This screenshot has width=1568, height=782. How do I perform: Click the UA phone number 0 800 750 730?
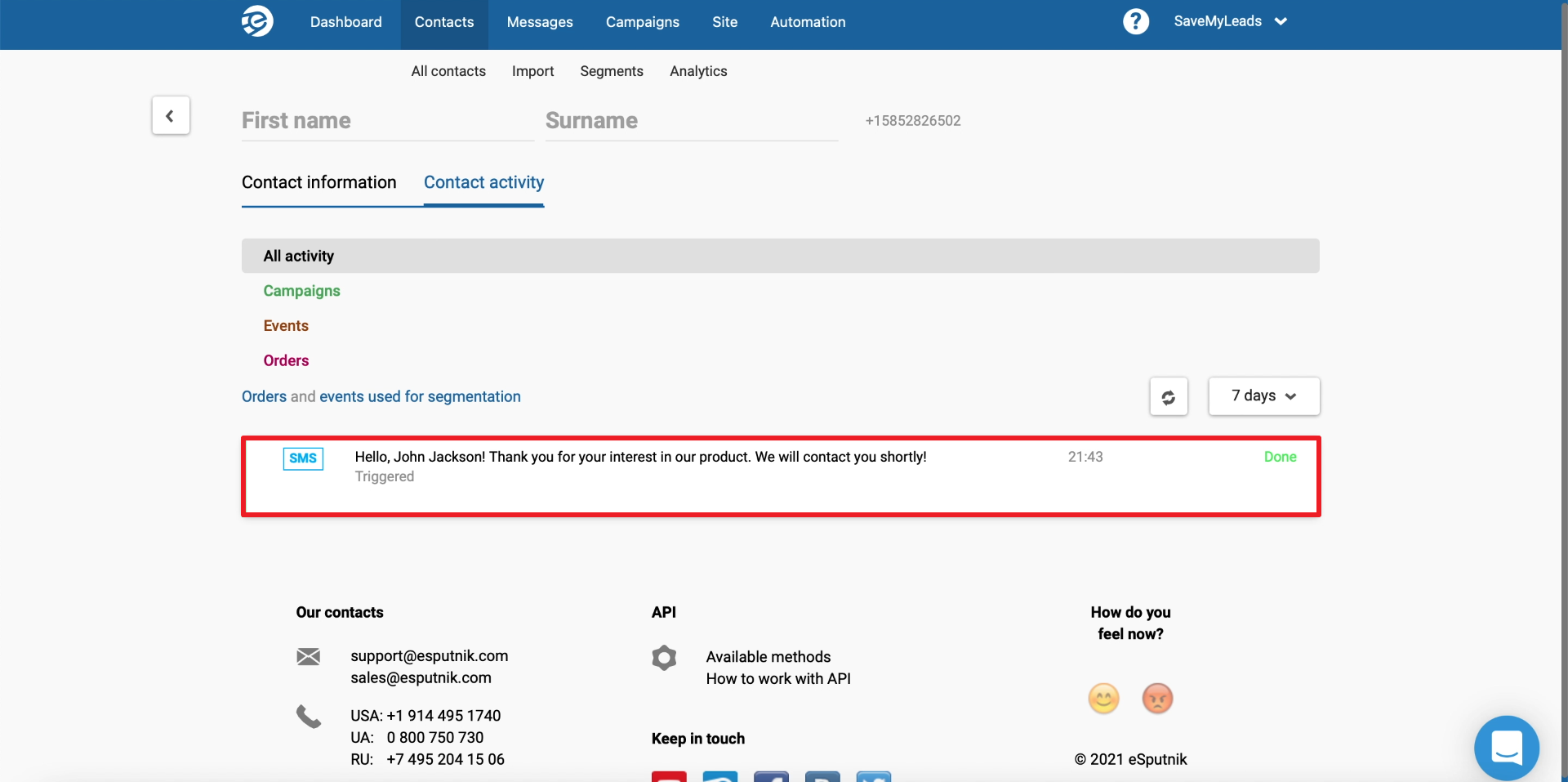(x=435, y=738)
